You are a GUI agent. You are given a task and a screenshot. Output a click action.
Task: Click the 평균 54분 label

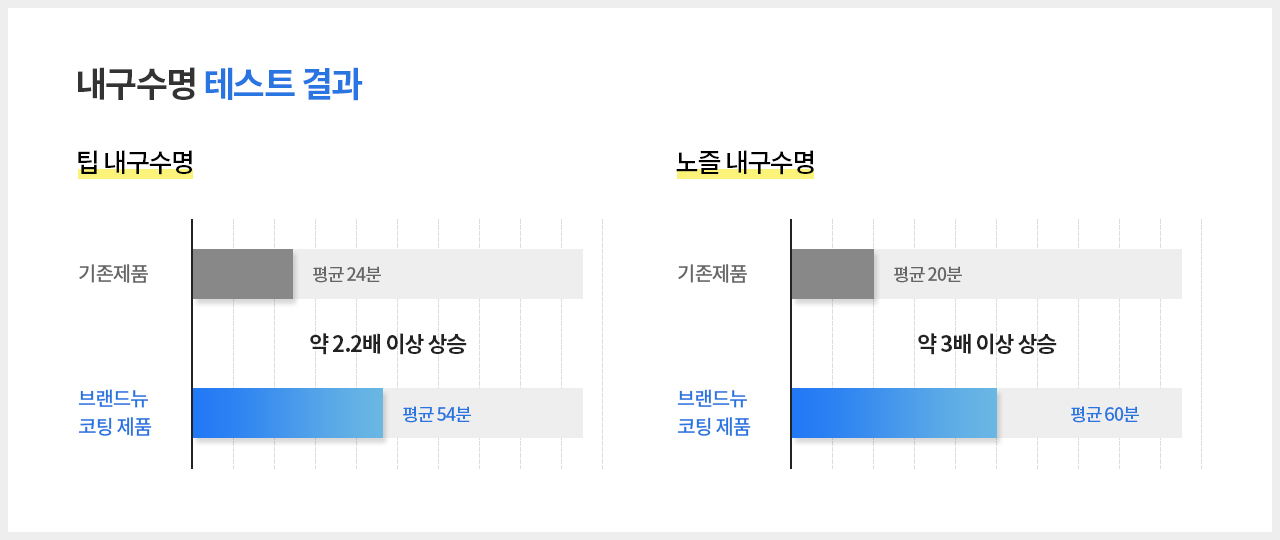coord(436,414)
